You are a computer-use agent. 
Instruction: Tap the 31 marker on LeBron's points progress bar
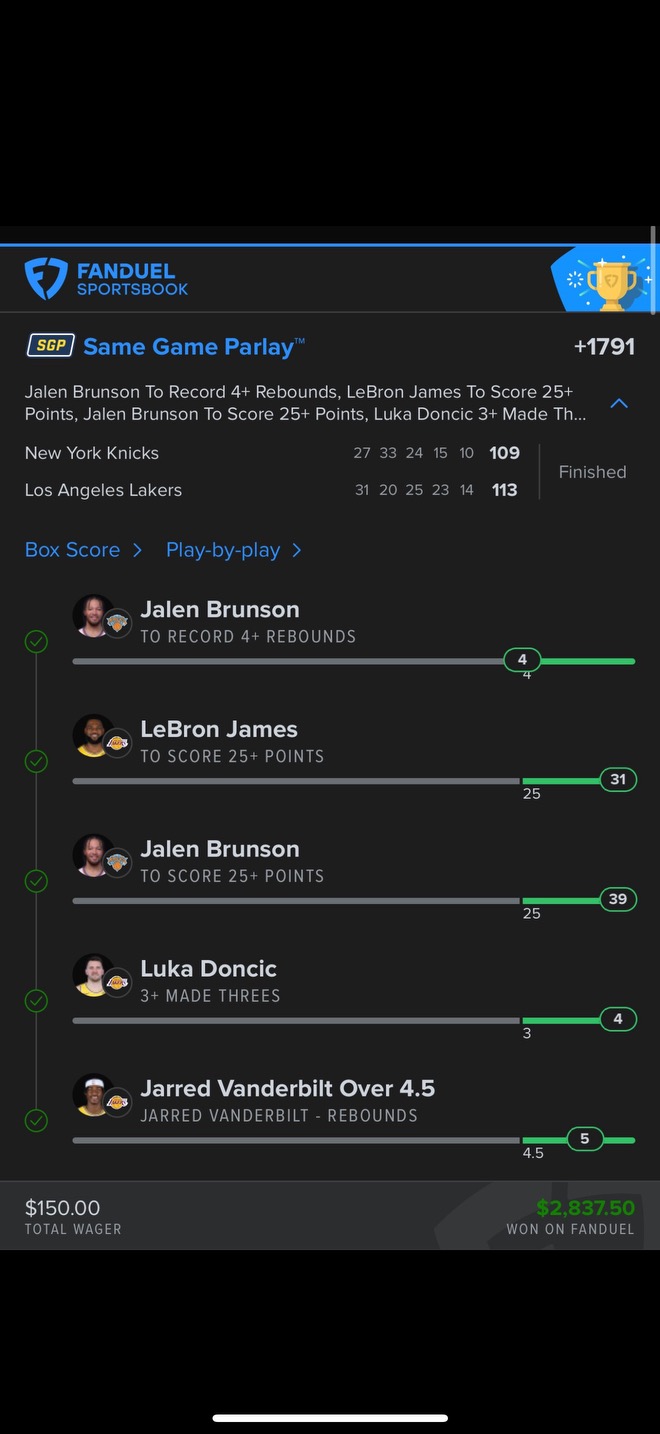click(x=618, y=779)
